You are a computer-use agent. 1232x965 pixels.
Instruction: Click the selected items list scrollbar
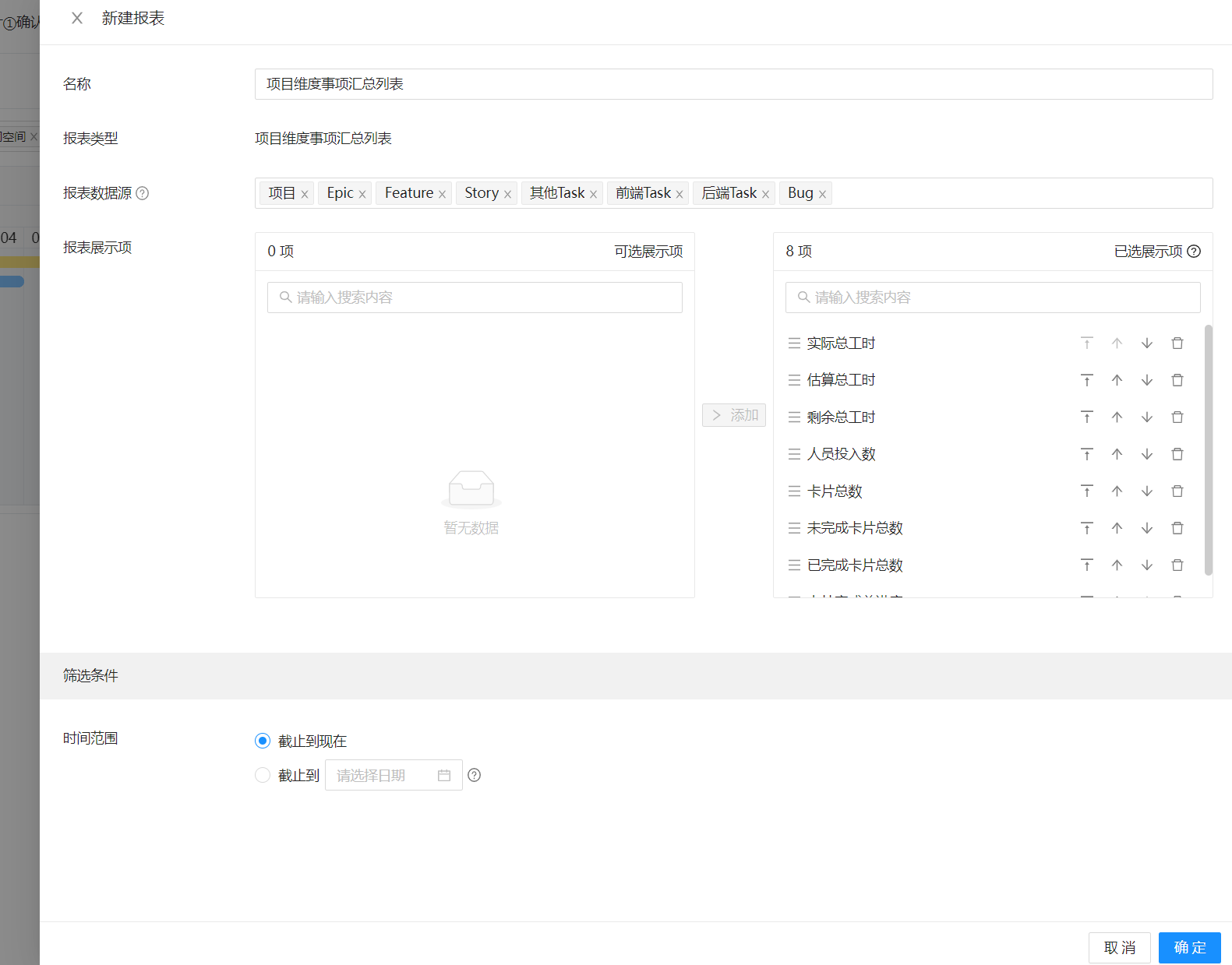(1208, 450)
